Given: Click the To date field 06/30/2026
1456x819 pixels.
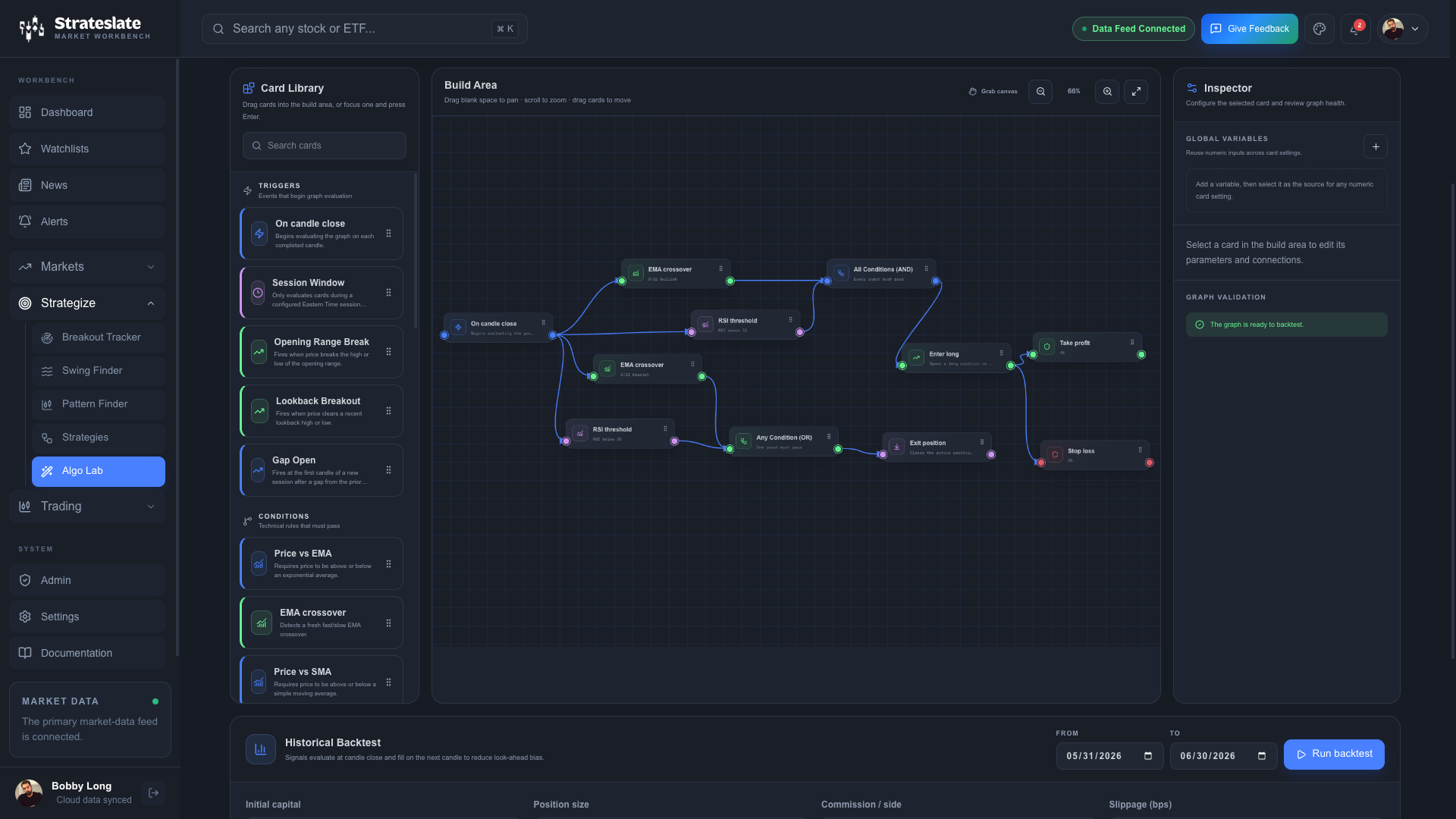Looking at the screenshot, I should pos(1224,756).
